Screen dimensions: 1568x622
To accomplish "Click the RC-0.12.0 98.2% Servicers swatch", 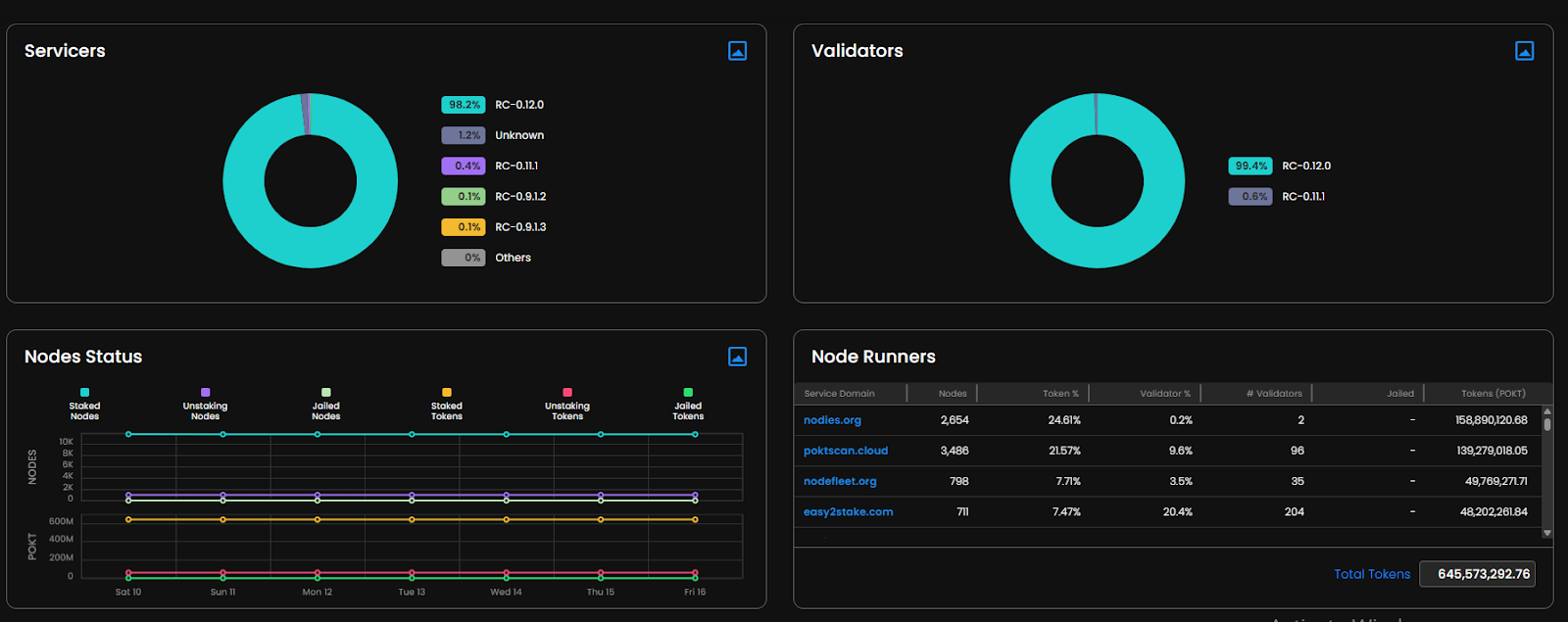I will (464, 105).
